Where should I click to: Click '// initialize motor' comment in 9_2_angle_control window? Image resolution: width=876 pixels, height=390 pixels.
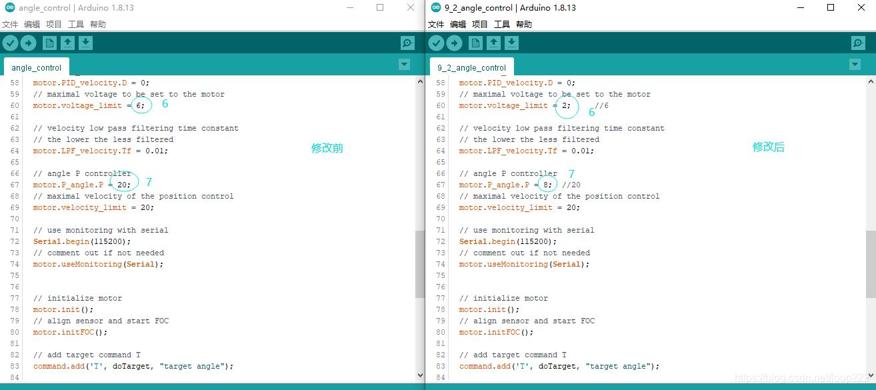[x=503, y=298]
